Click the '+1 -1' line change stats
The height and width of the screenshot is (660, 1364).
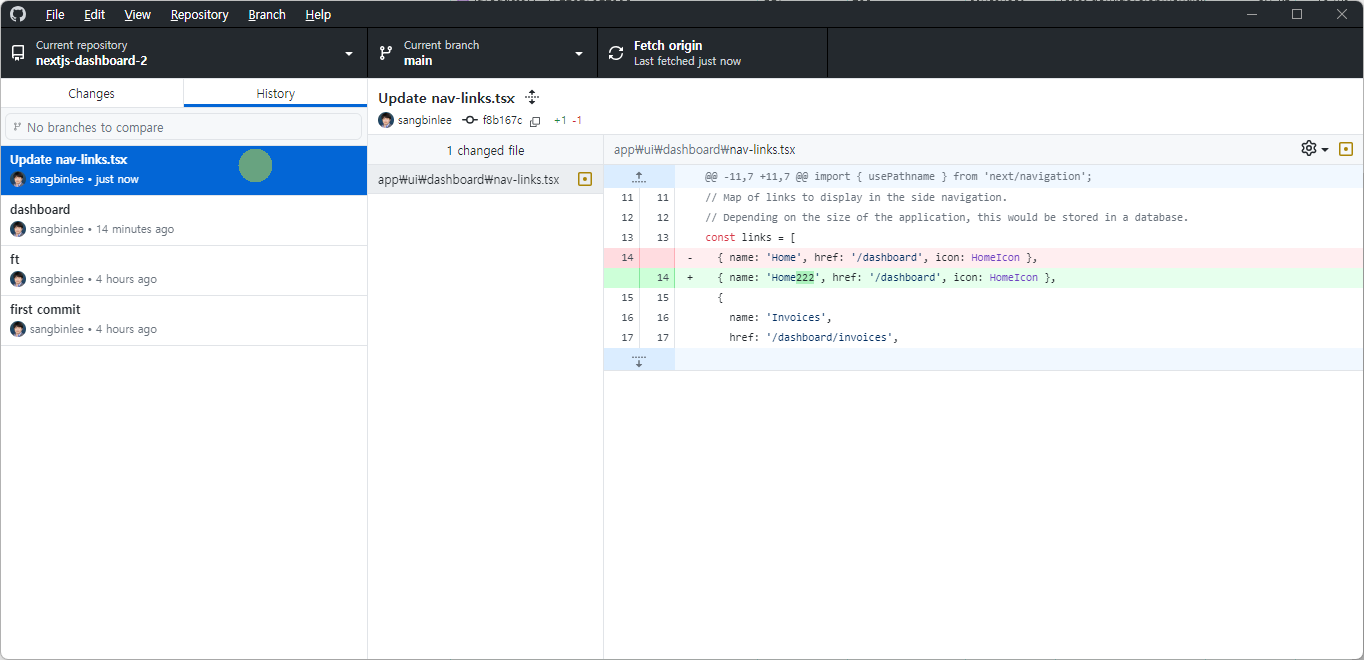coord(568,120)
